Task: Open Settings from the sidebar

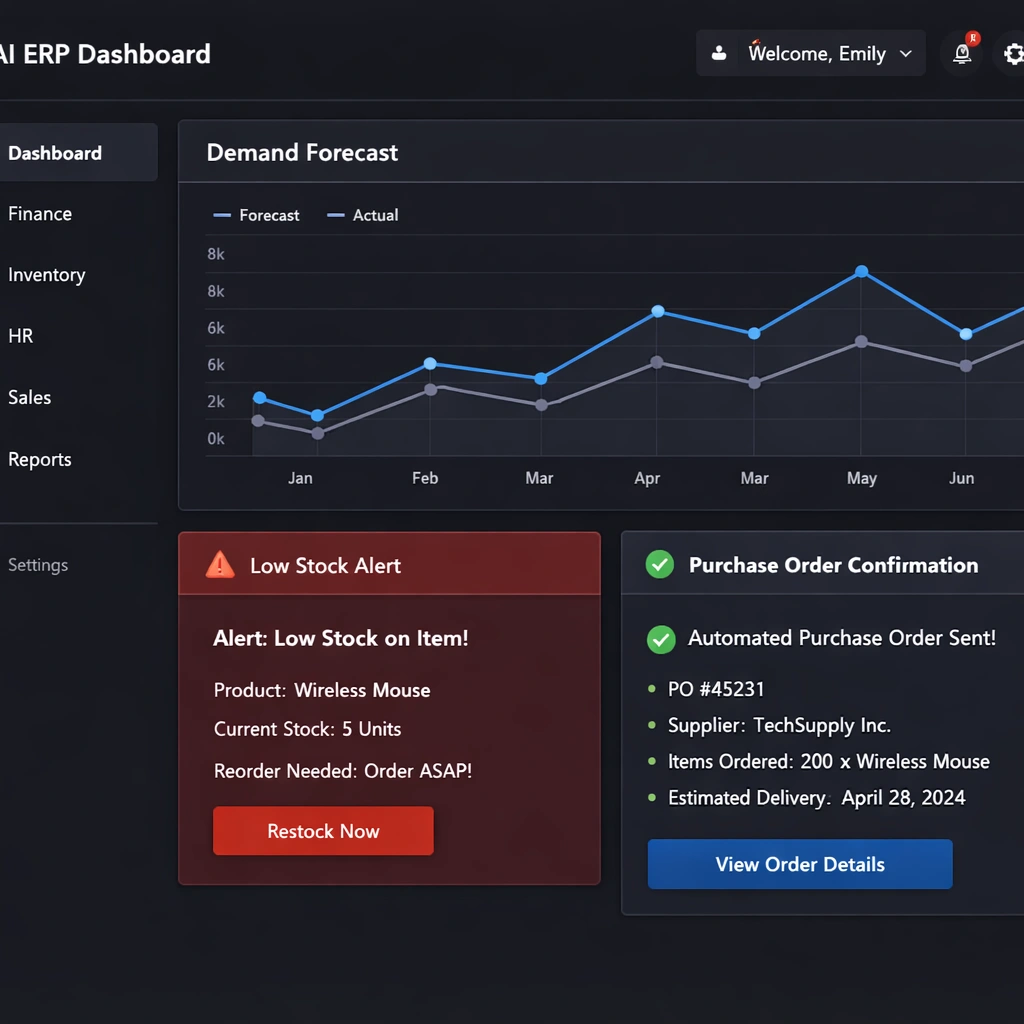Action: tap(38, 565)
